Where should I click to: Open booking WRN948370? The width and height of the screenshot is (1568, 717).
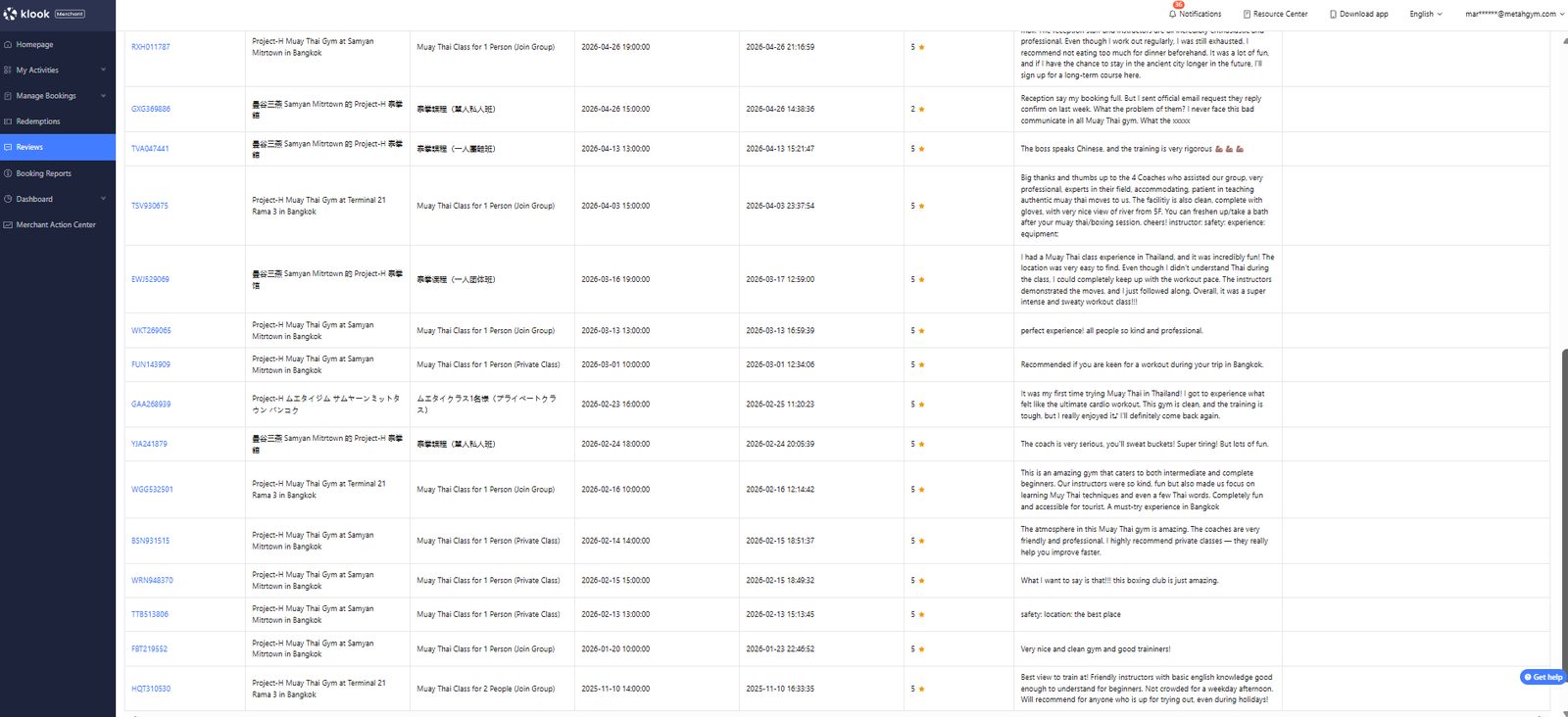[x=152, y=580]
